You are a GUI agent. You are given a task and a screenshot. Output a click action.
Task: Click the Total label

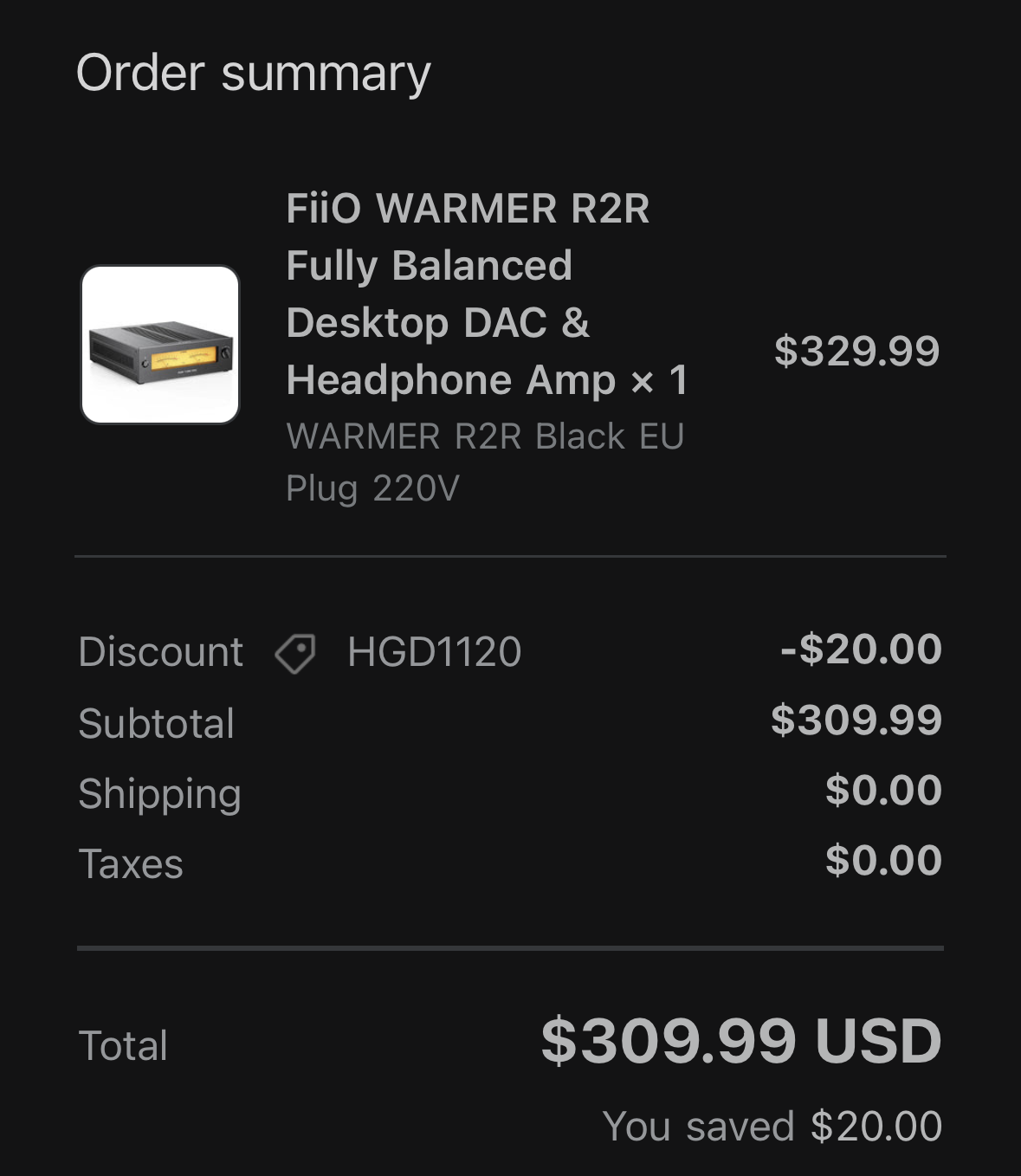(x=123, y=1045)
